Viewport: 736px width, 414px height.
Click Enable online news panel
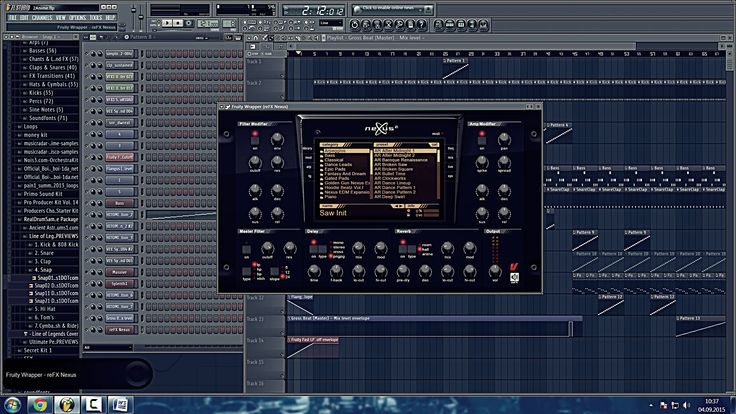click(392, 9)
